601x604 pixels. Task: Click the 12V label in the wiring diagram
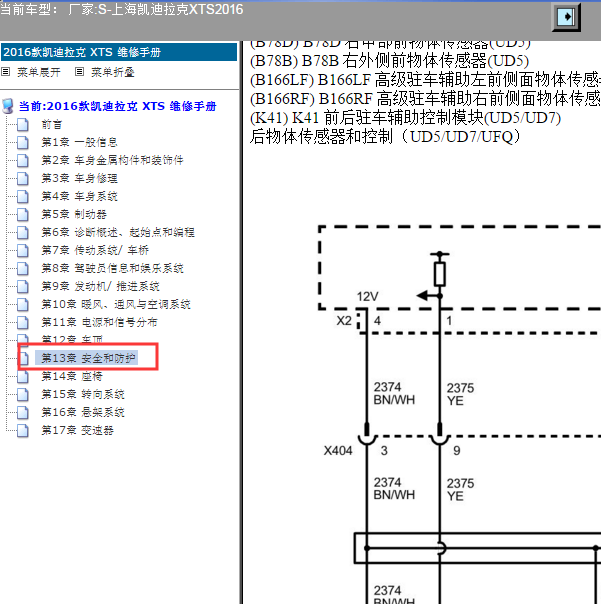tap(367, 297)
